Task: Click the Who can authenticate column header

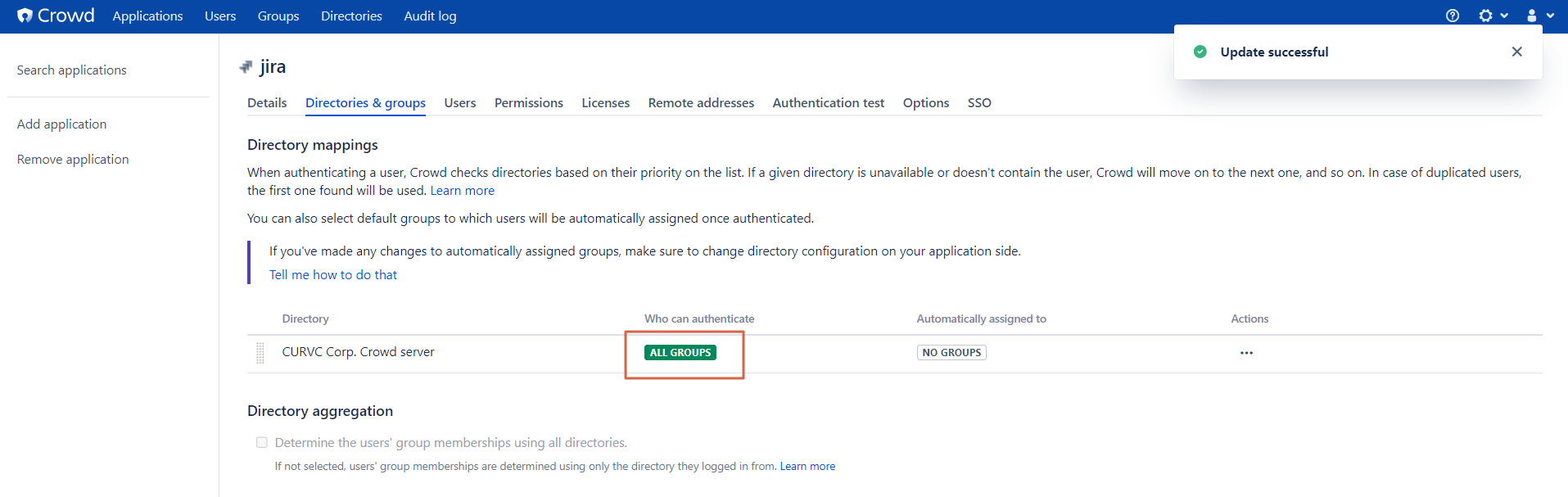Action: pos(699,319)
